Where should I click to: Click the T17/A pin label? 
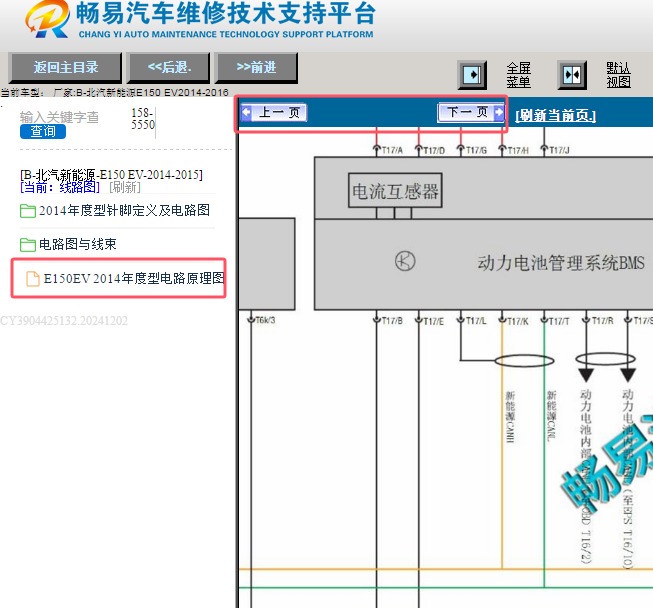[x=392, y=150]
